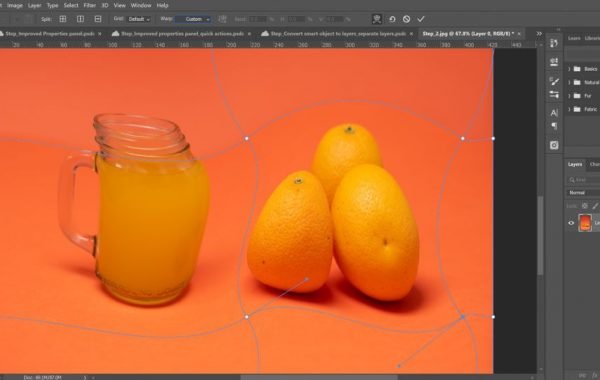
Task: Open the Properties panel icon
Action: (x=554, y=62)
